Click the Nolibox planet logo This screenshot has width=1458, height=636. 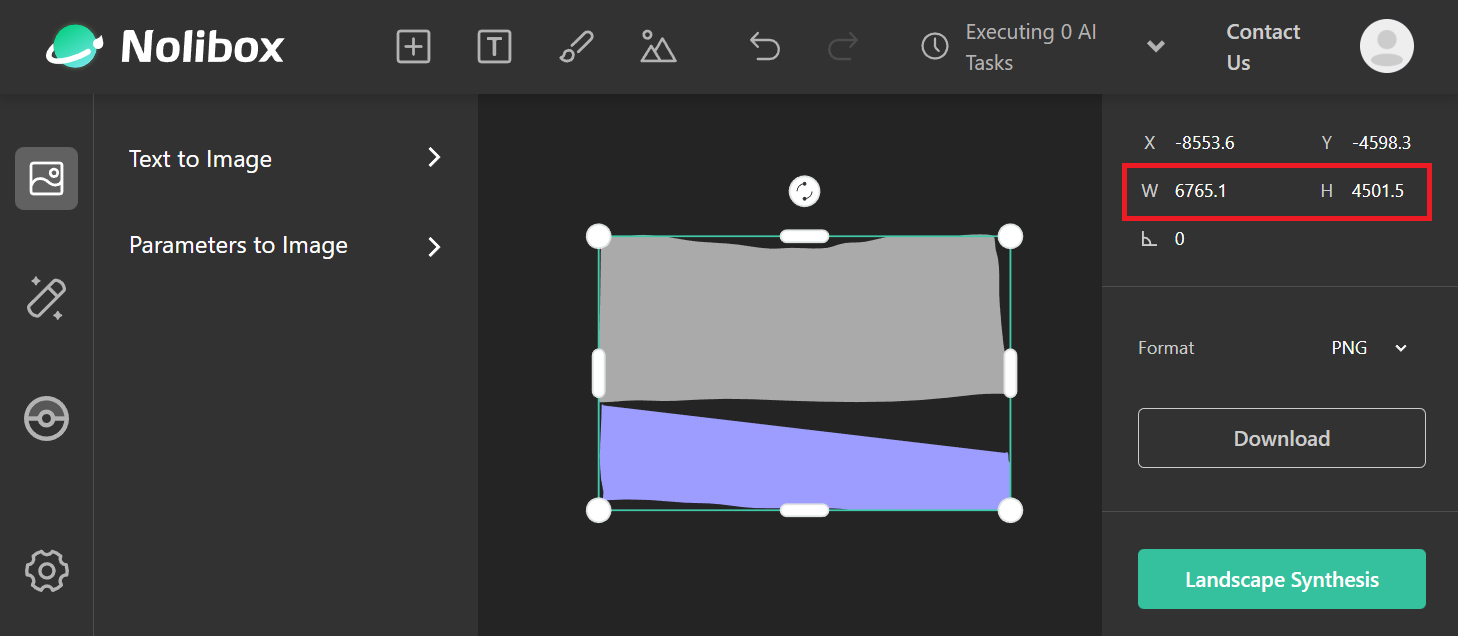click(x=75, y=46)
